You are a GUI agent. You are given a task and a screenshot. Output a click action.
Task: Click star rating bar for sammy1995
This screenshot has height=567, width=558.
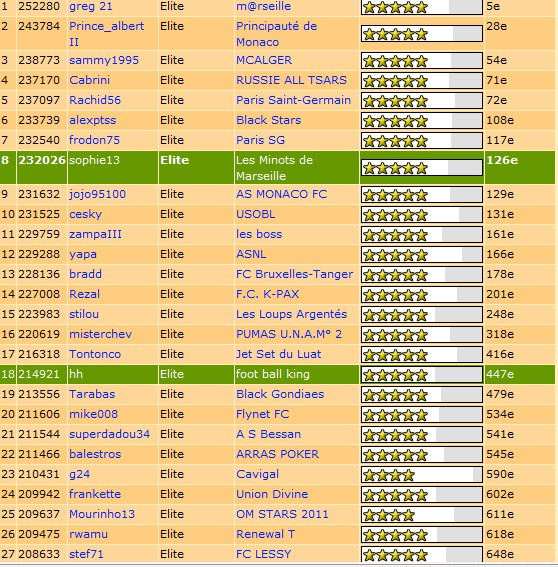click(x=422, y=61)
